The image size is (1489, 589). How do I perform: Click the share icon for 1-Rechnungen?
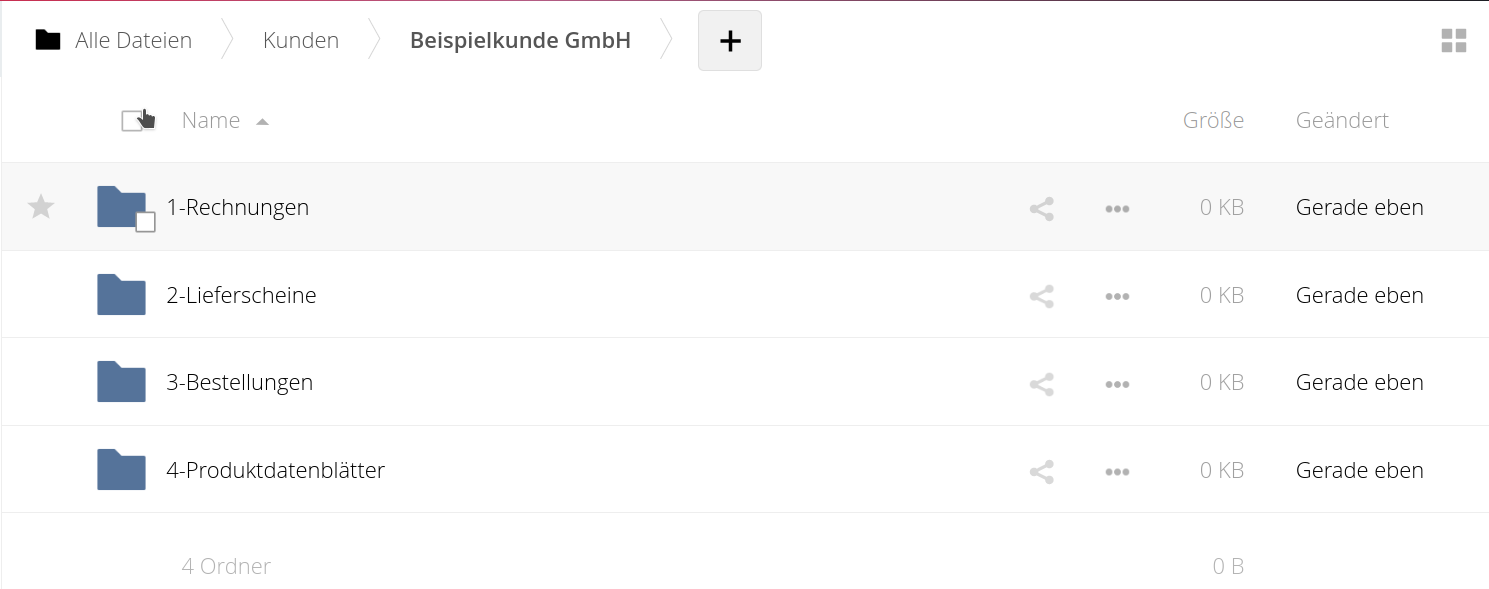point(1041,209)
